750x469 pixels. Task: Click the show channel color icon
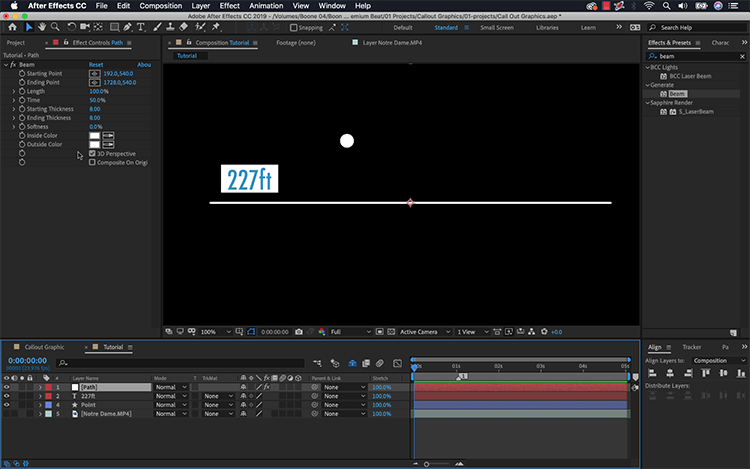pos(321,332)
